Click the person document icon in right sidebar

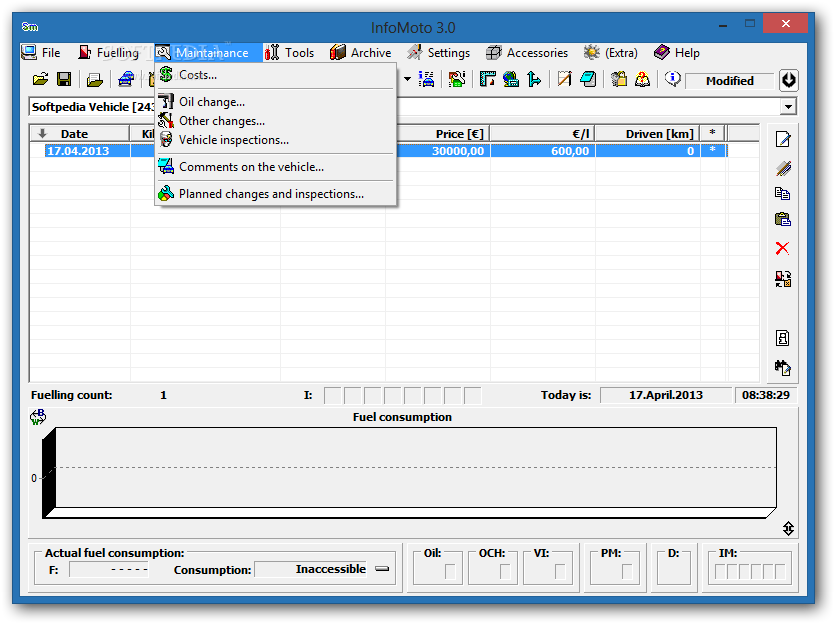coord(782,338)
